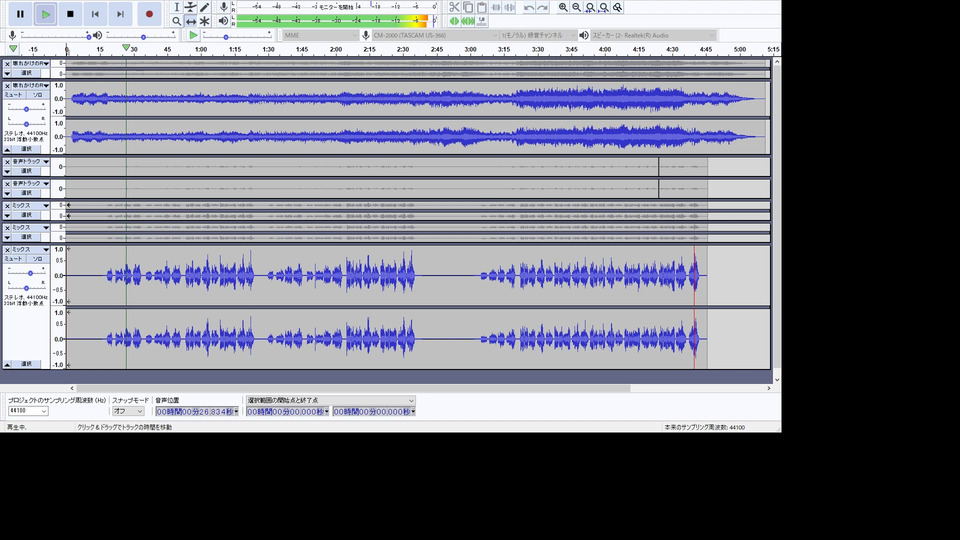Select the Selection (I-beam) tool

pos(176,7)
